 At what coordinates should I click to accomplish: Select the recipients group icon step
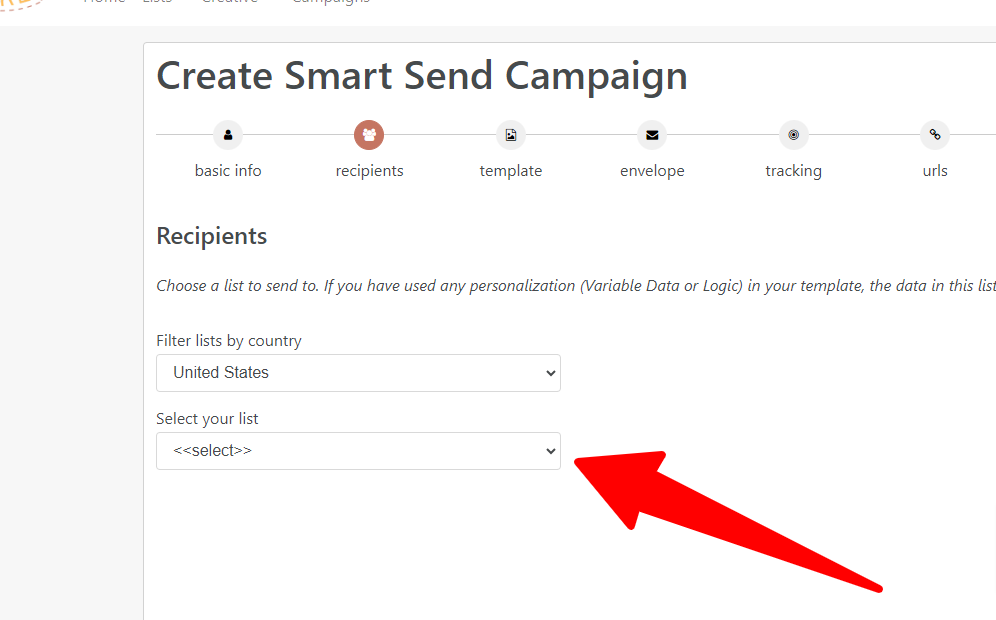click(x=369, y=135)
